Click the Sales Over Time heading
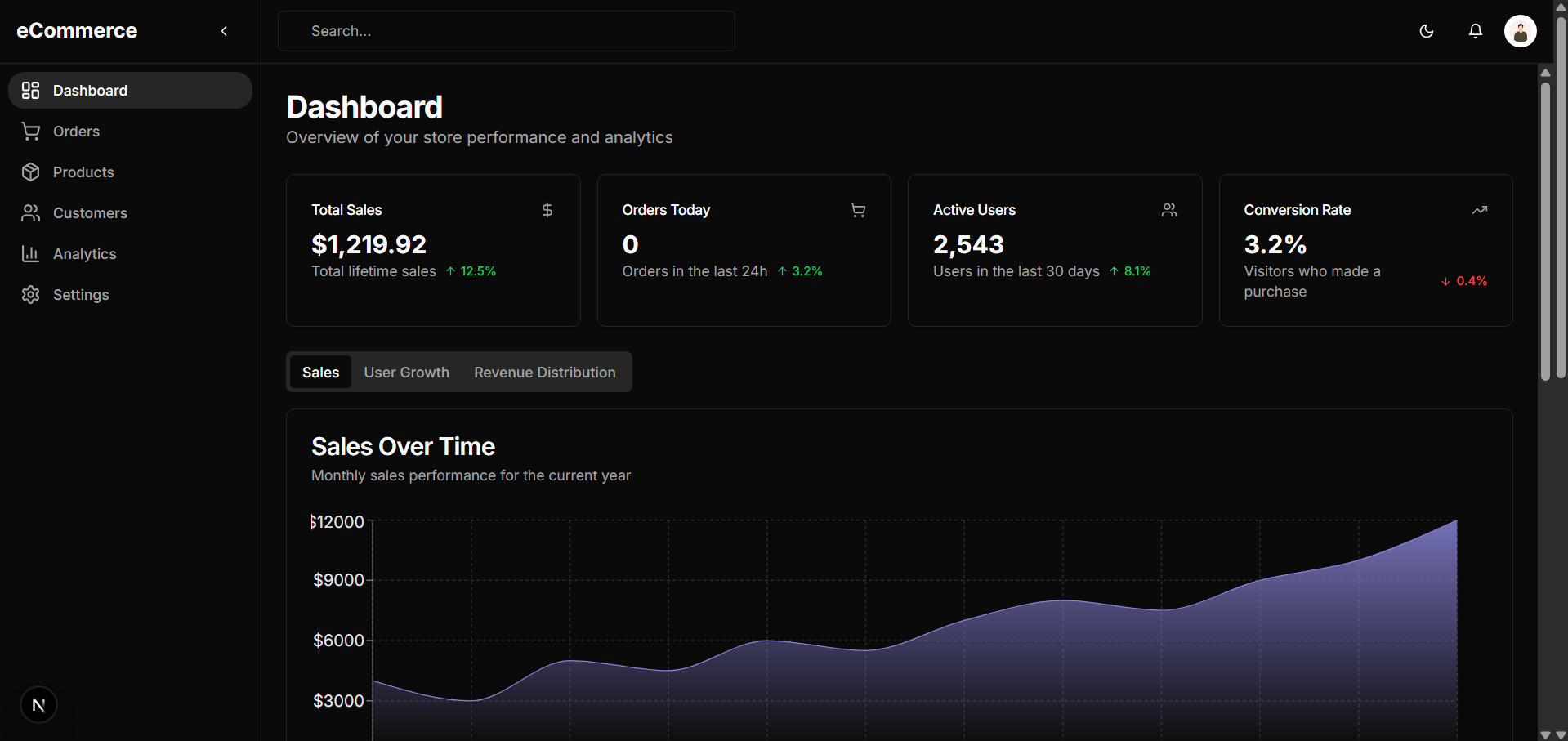 coord(403,446)
